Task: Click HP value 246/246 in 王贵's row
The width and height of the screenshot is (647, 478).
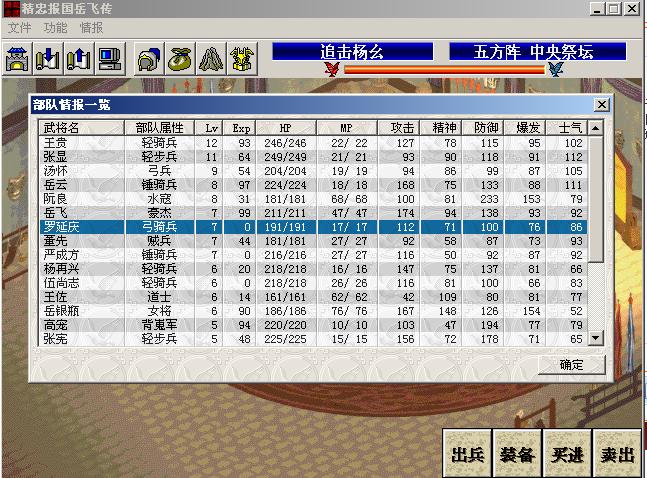Action: 286,143
